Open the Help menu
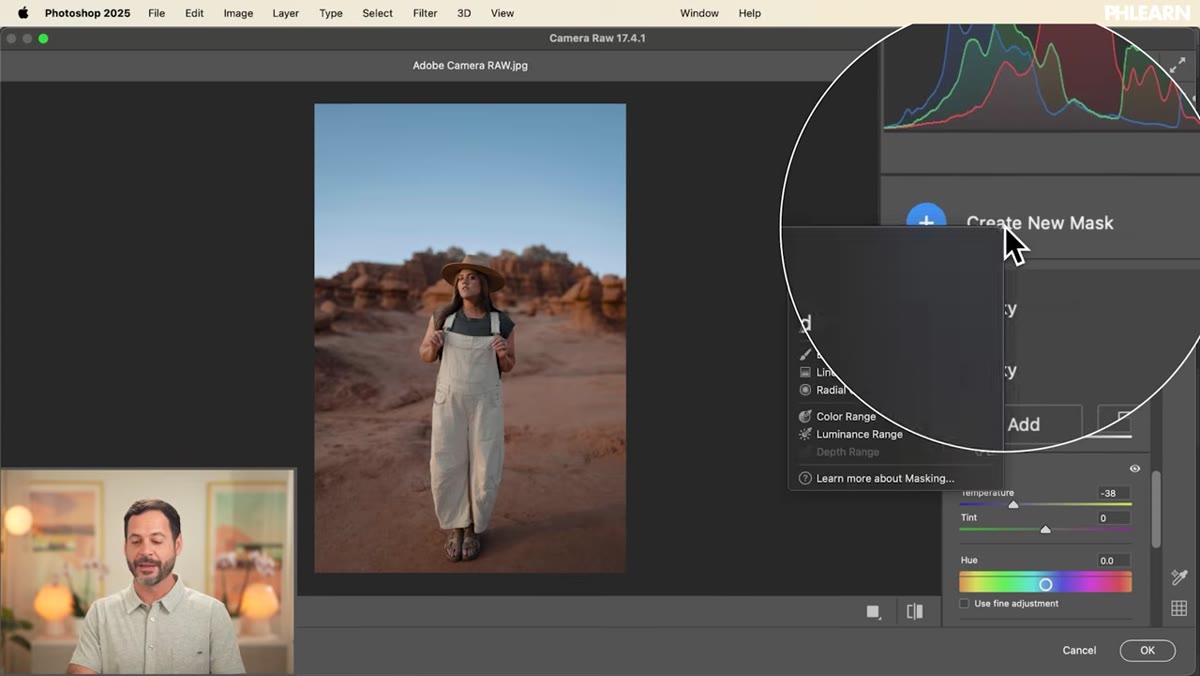 (750, 13)
